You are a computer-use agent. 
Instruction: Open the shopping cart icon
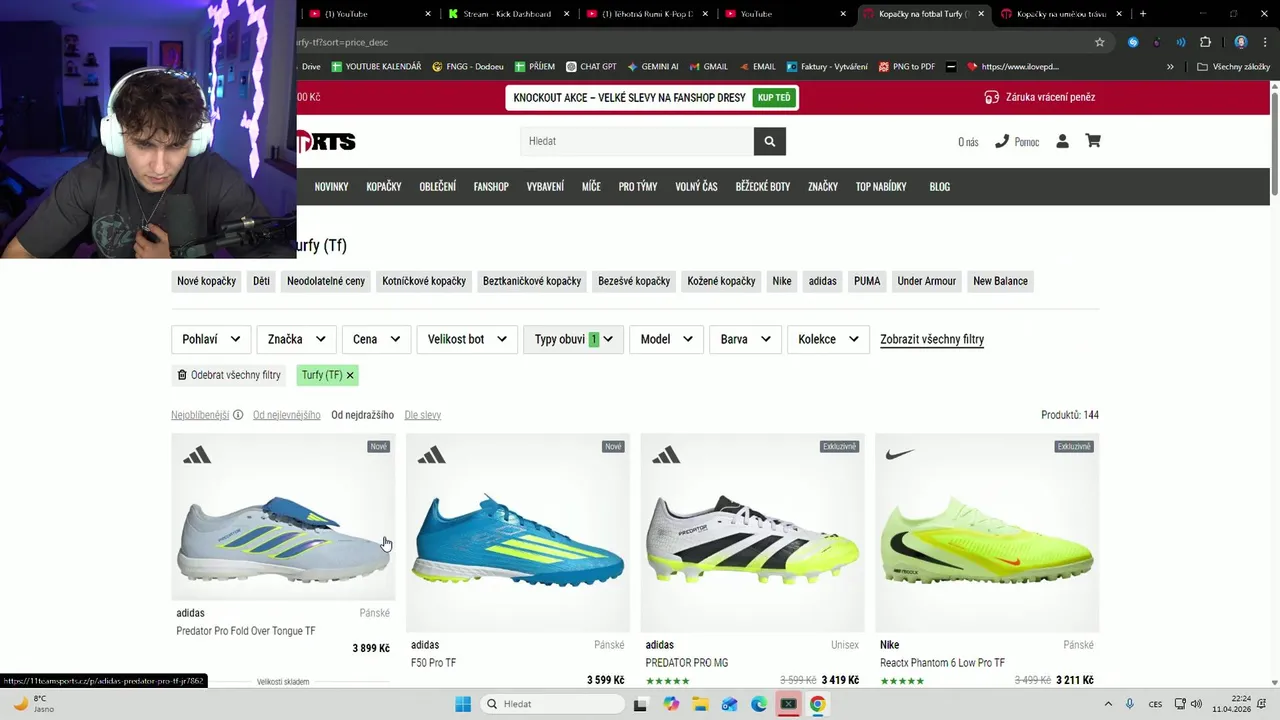1093,141
